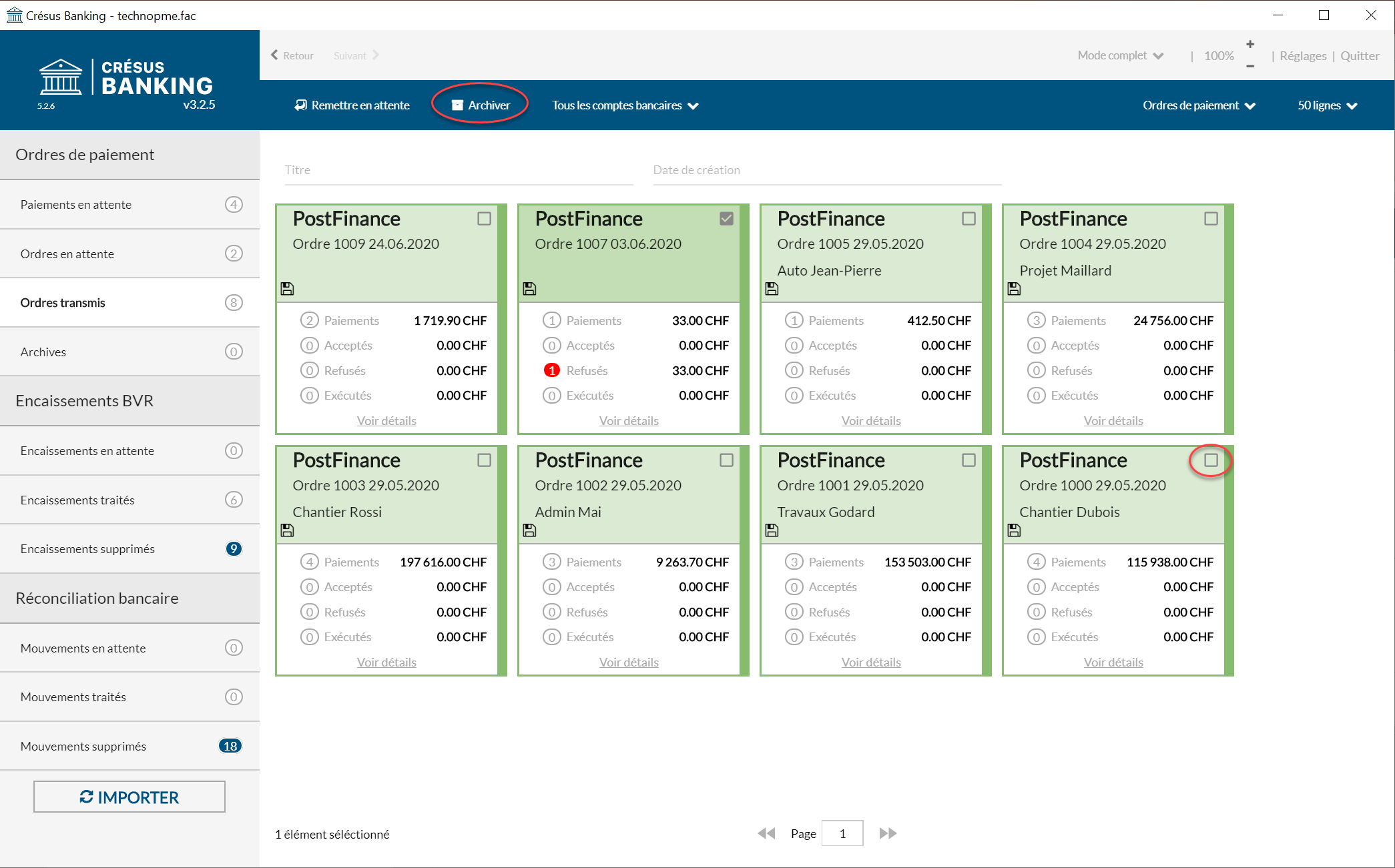
Task: Click Voir détails for Ordre 1005
Action: [871, 421]
